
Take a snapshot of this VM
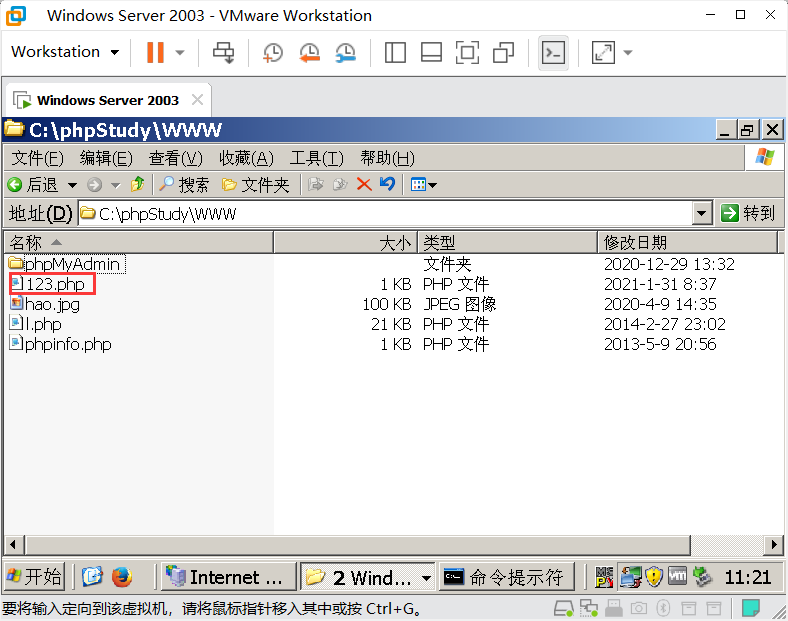[x=273, y=52]
